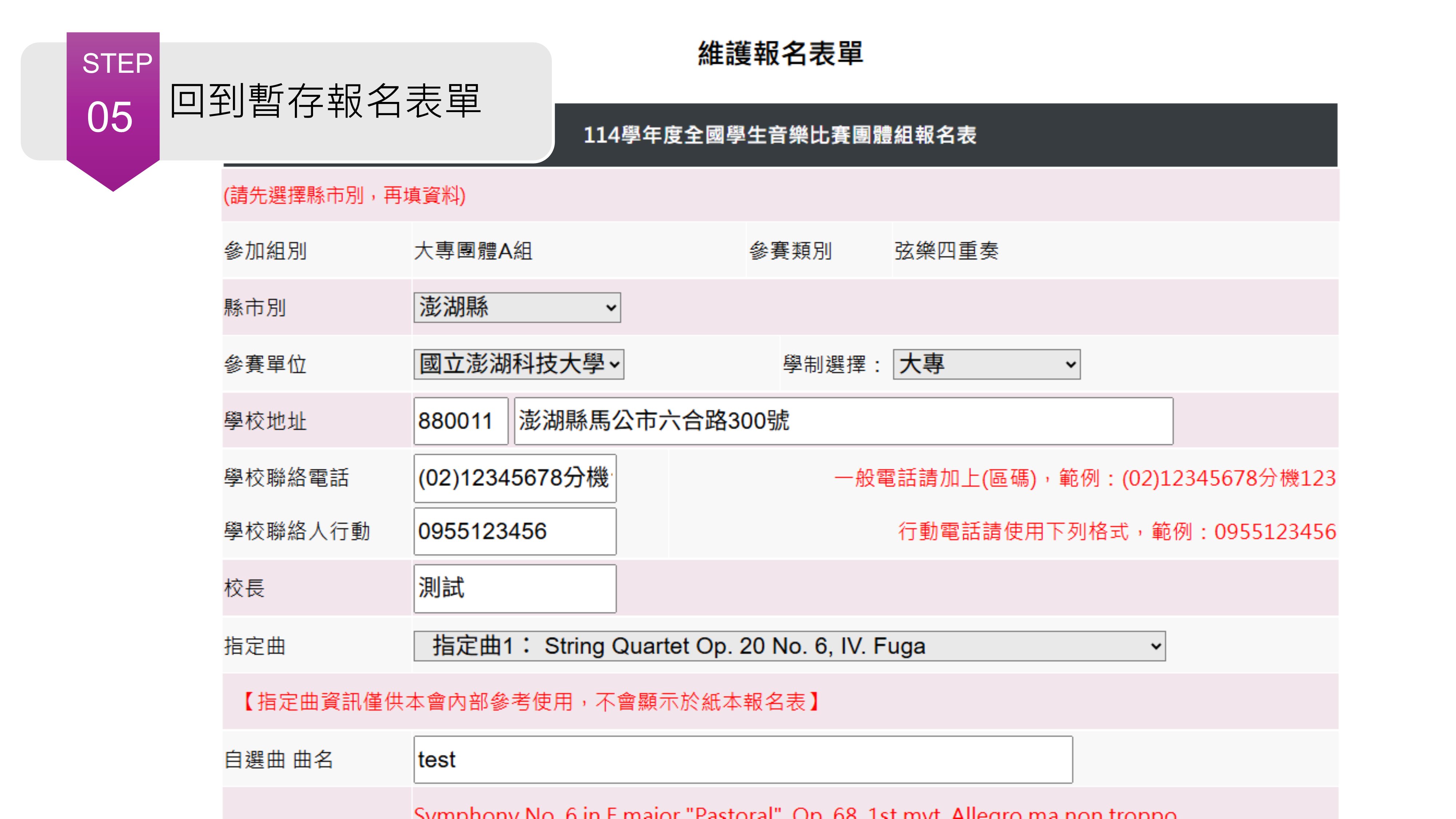The width and height of the screenshot is (1456, 819).
Task: Click the postal code field 880011
Action: click(460, 421)
